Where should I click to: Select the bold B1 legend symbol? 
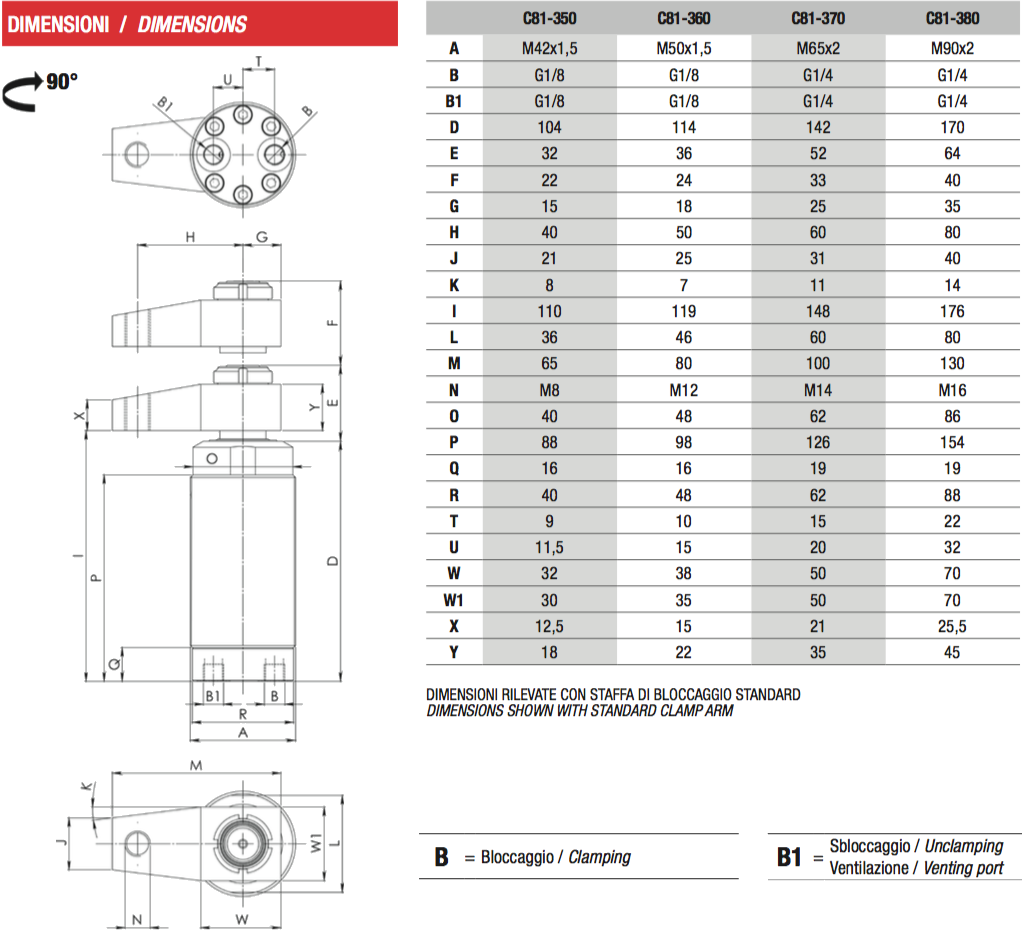(x=789, y=857)
